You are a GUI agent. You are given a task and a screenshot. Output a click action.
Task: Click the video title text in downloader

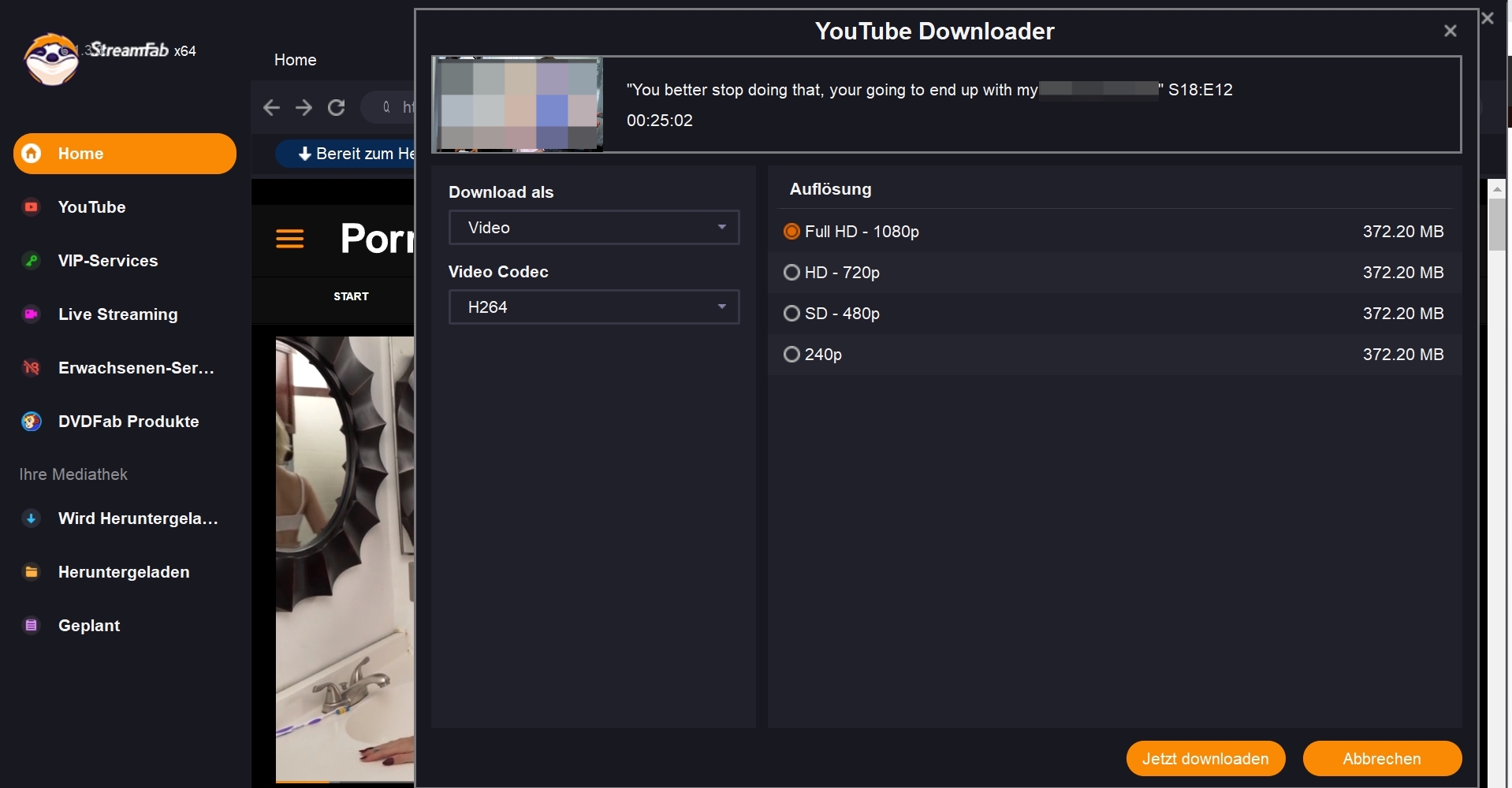(x=929, y=90)
